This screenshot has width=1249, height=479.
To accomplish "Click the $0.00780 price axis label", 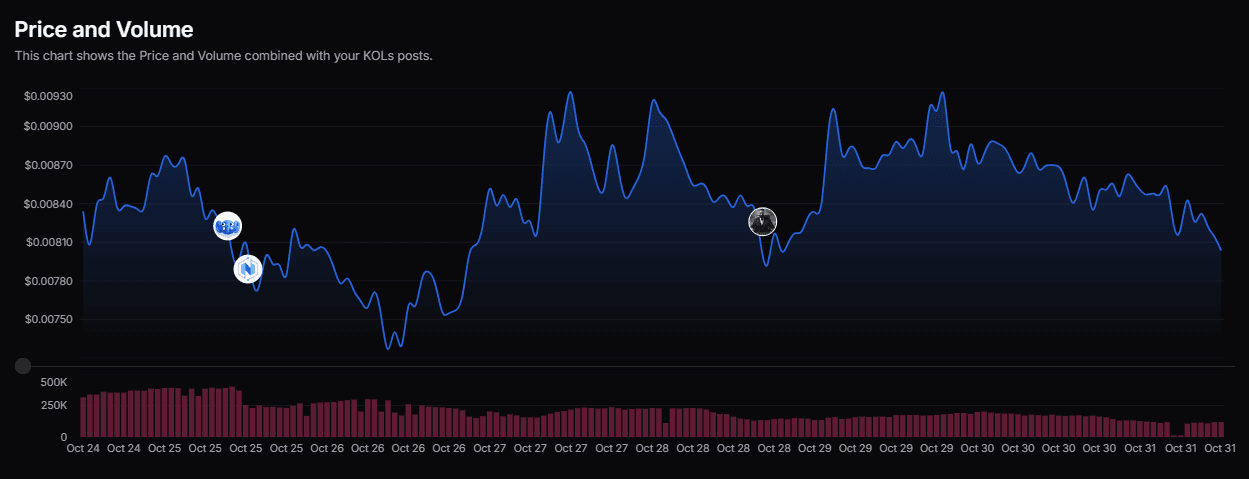I will pyautogui.click(x=49, y=281).
